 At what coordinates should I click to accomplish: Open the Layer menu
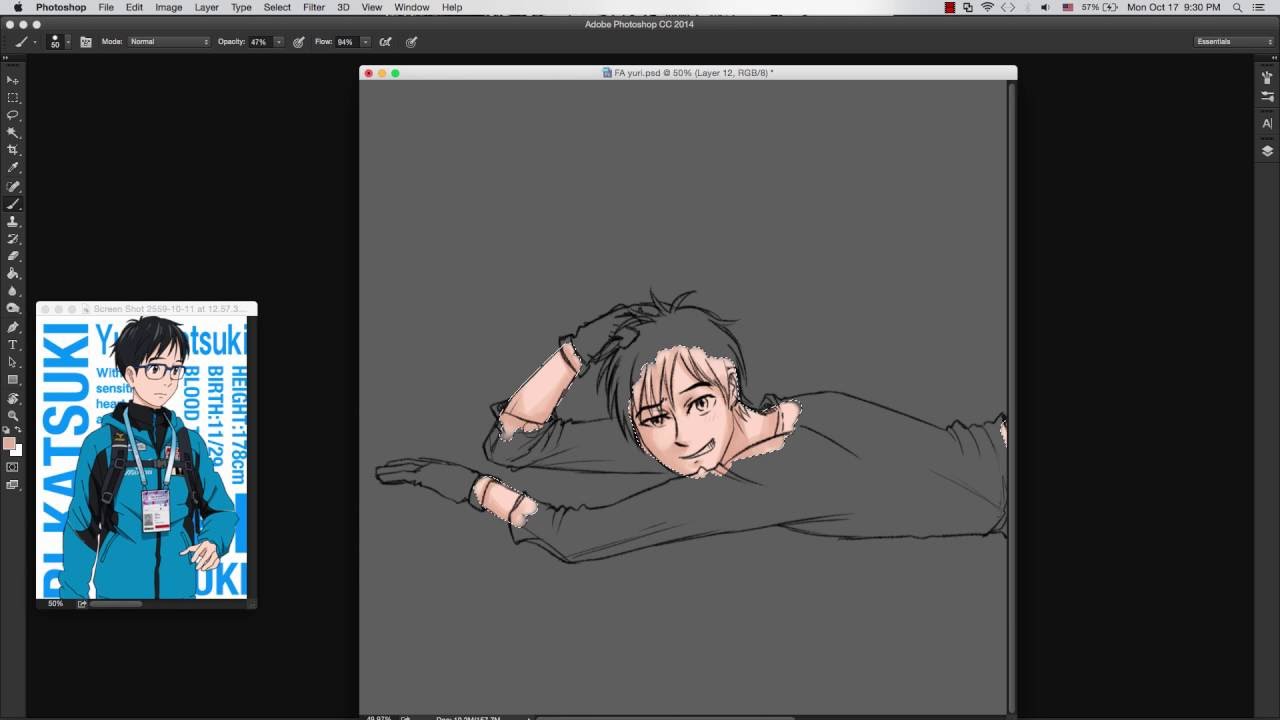point(206,7)
